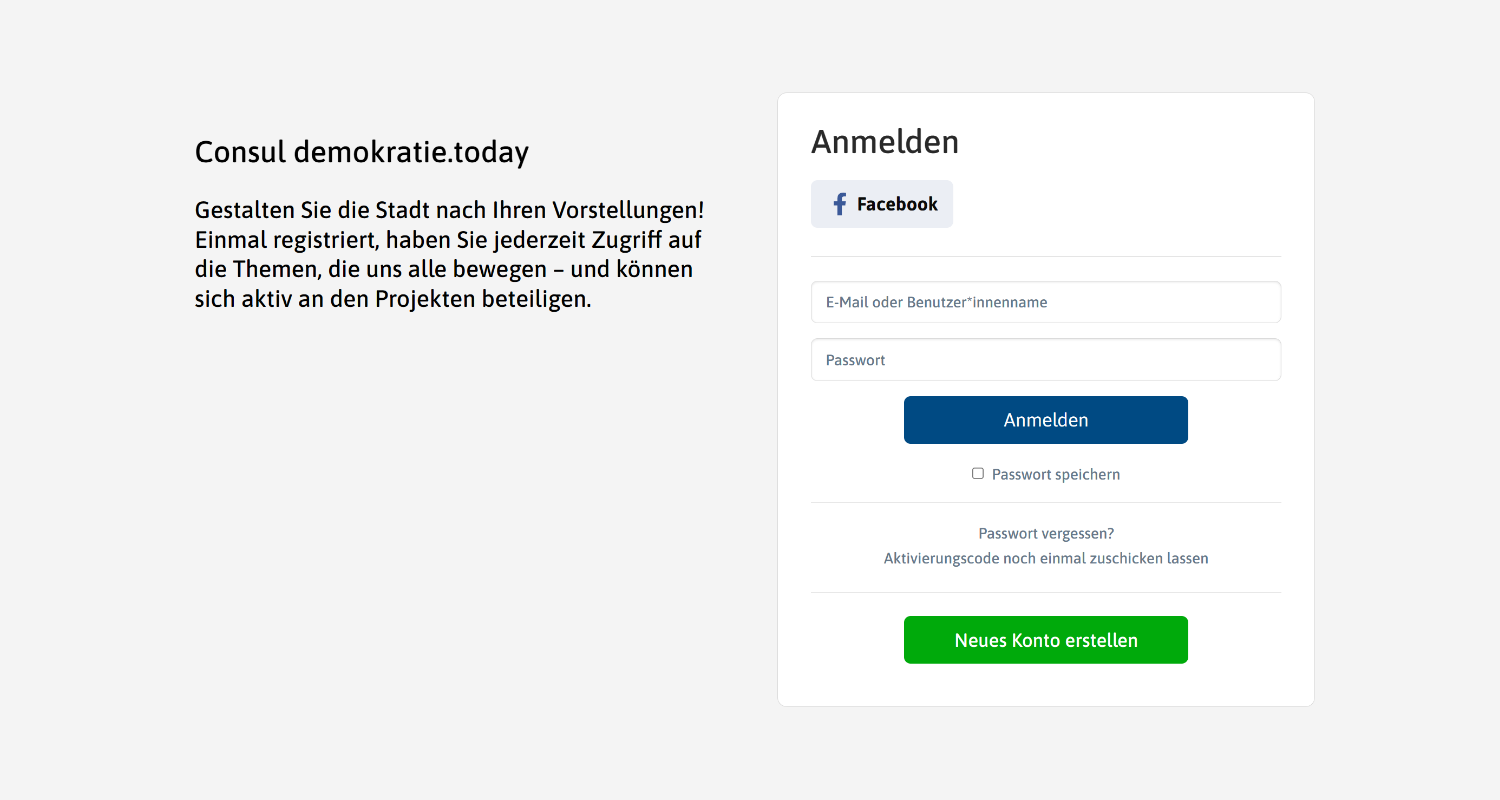Enable the Passwort speichern checkbox
The width and height of the screenshot is (1500, 800).
(x=978, y=473)
